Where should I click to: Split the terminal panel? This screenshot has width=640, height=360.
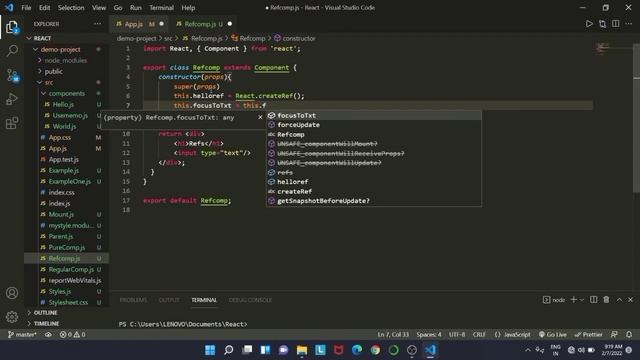coord(593,300)
